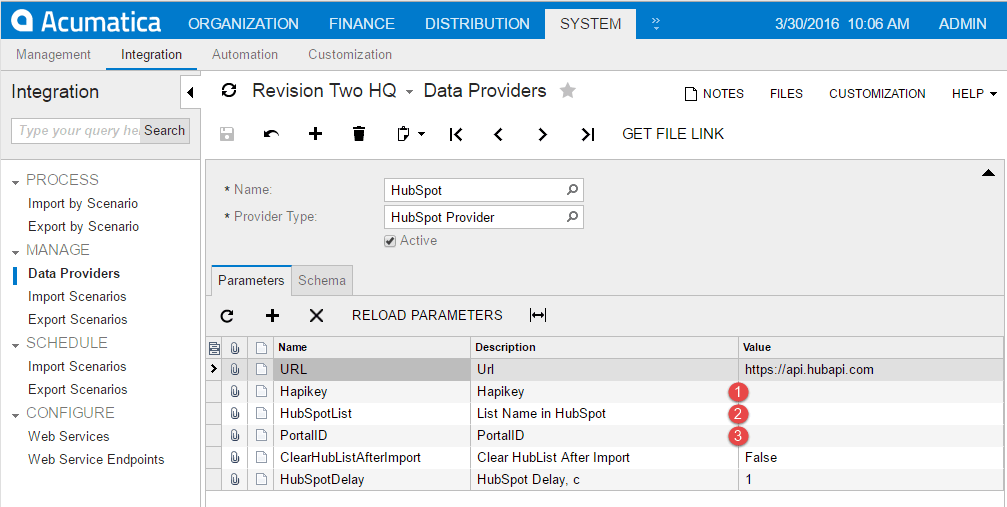Go to the first record

click(x=456, y=134)
